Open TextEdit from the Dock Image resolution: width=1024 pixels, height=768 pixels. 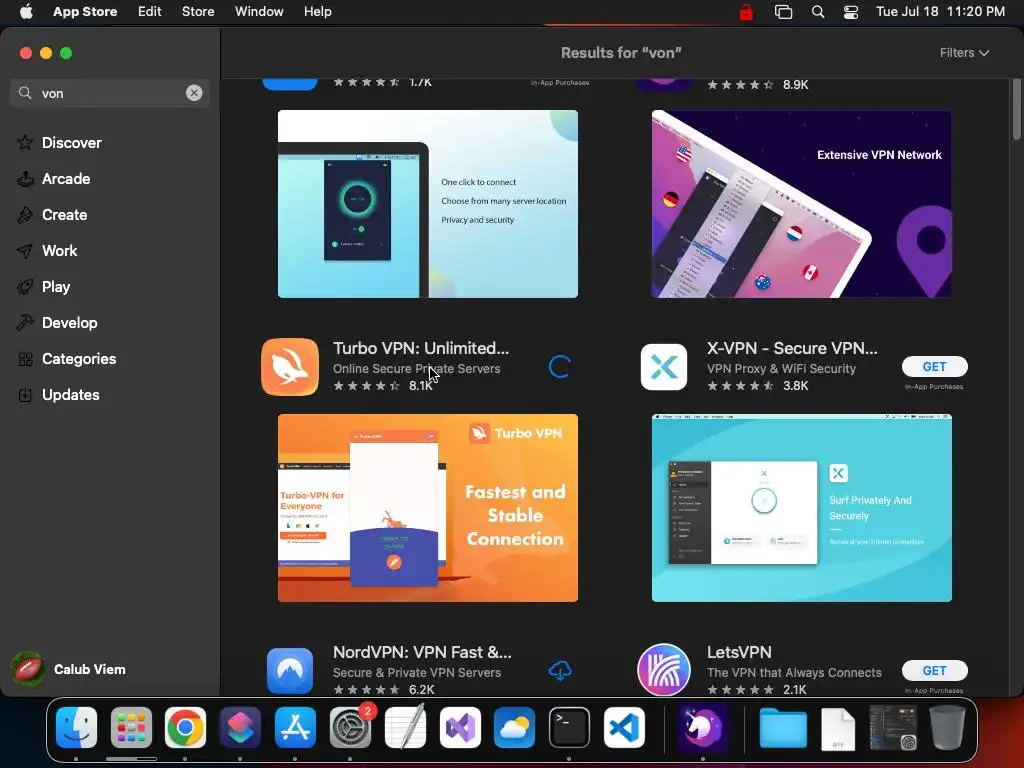tap(405, 728)
